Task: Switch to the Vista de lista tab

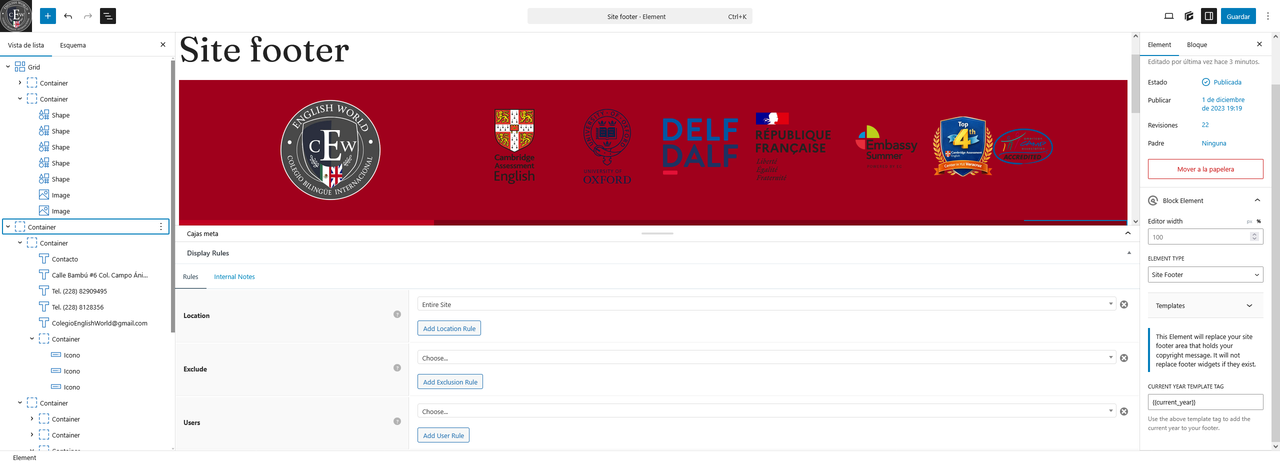Action: click(x=26, y=45)
